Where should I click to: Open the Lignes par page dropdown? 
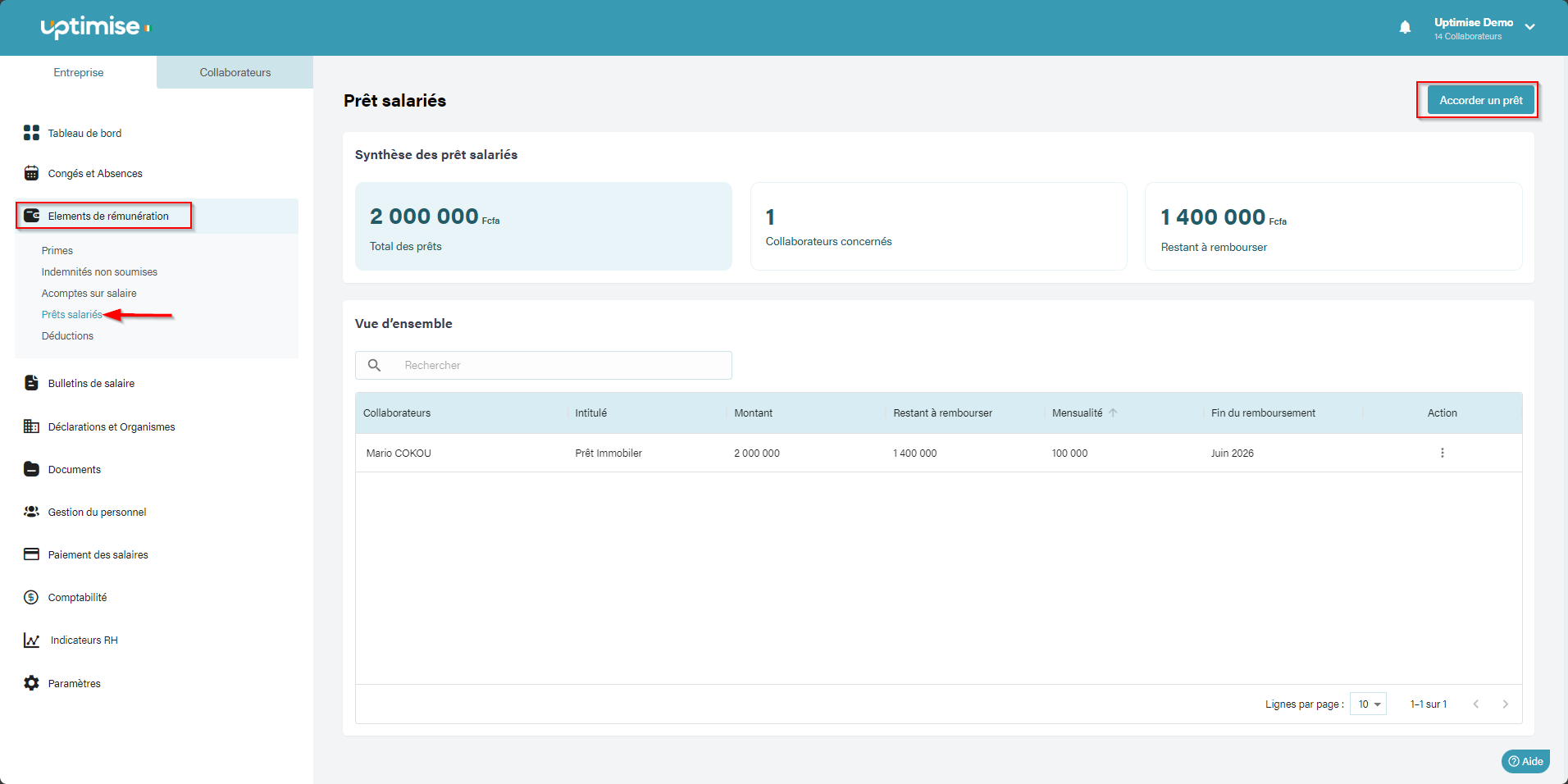[x=1368, y=704]
